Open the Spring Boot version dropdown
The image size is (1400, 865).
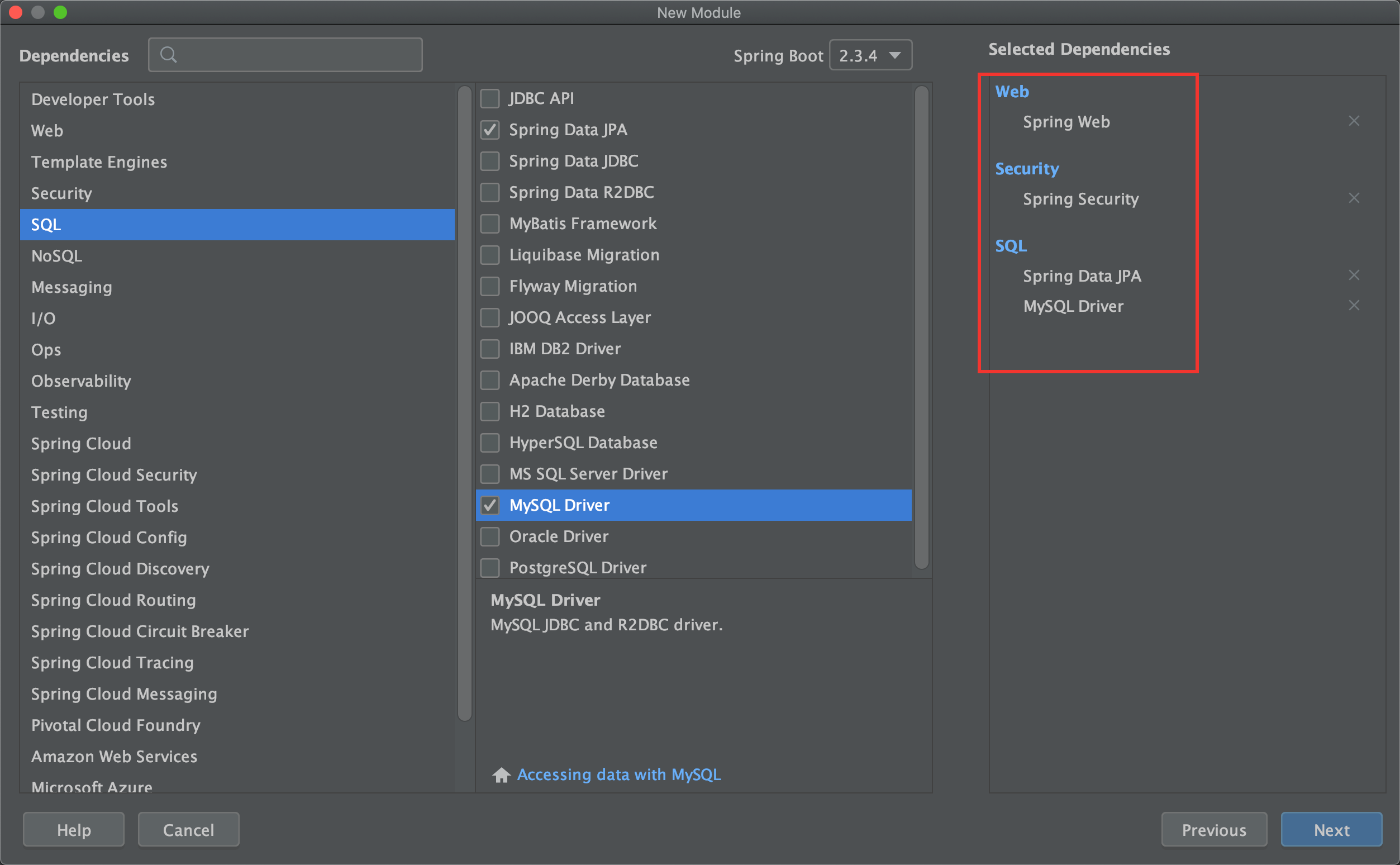point(870,55)
